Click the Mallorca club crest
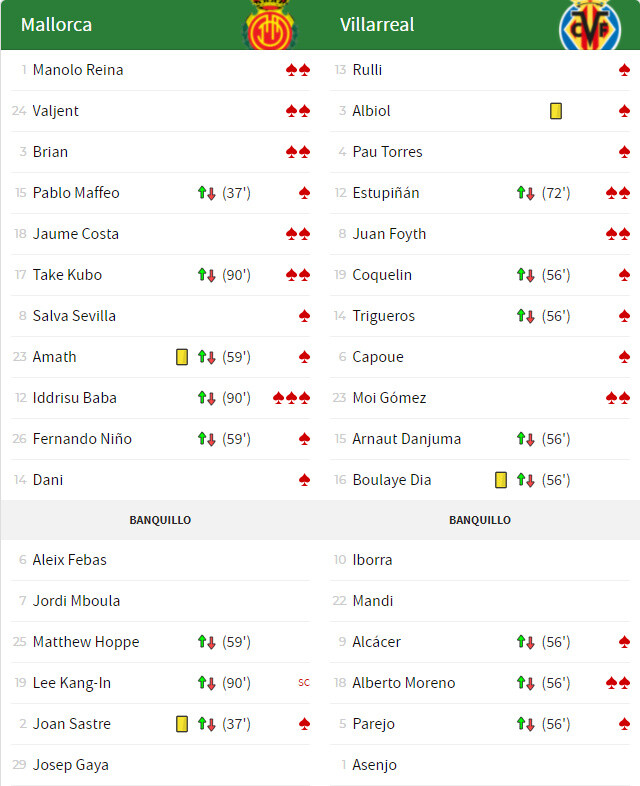 (268, 25)
